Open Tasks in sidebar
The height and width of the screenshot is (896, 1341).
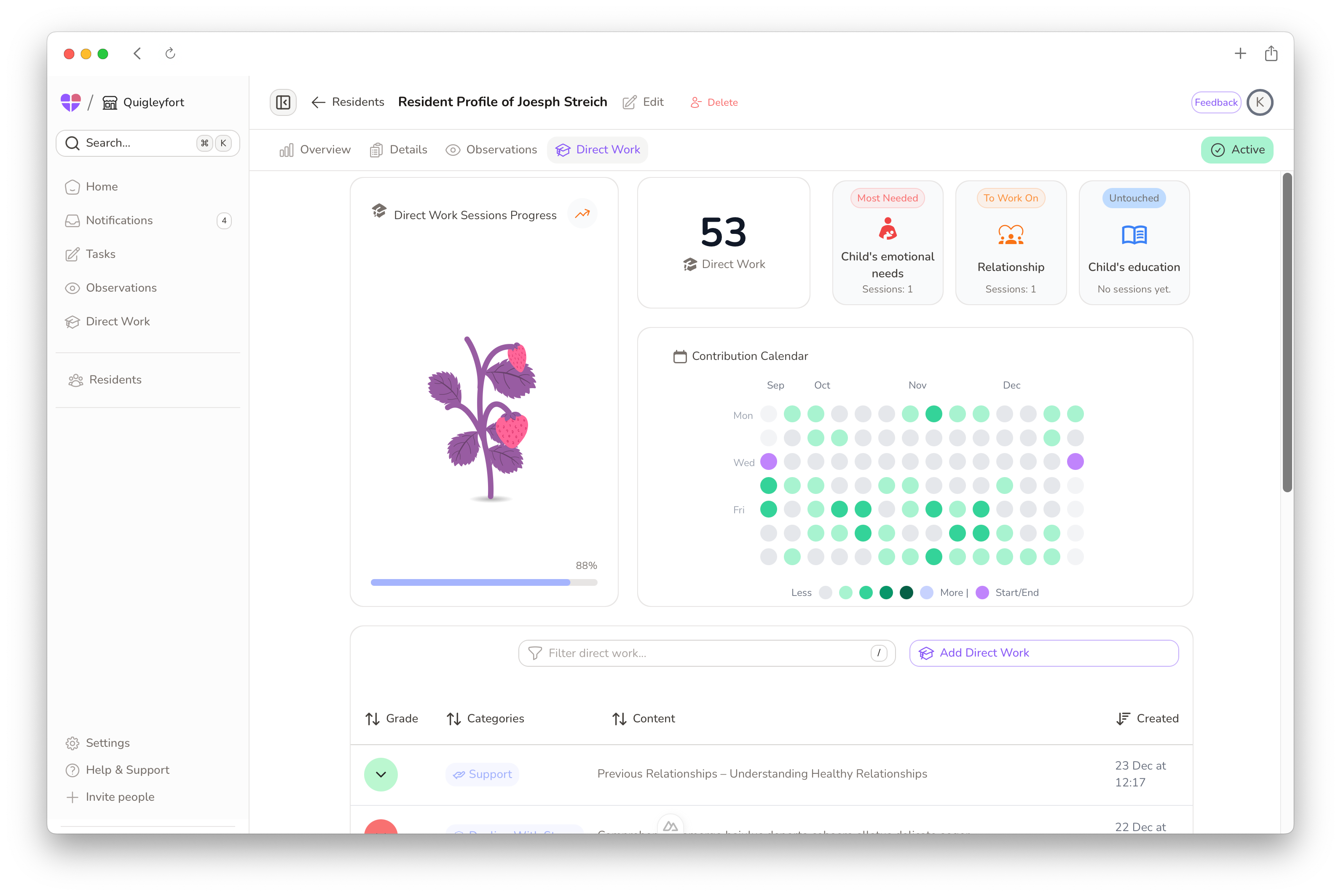[148, 254]
